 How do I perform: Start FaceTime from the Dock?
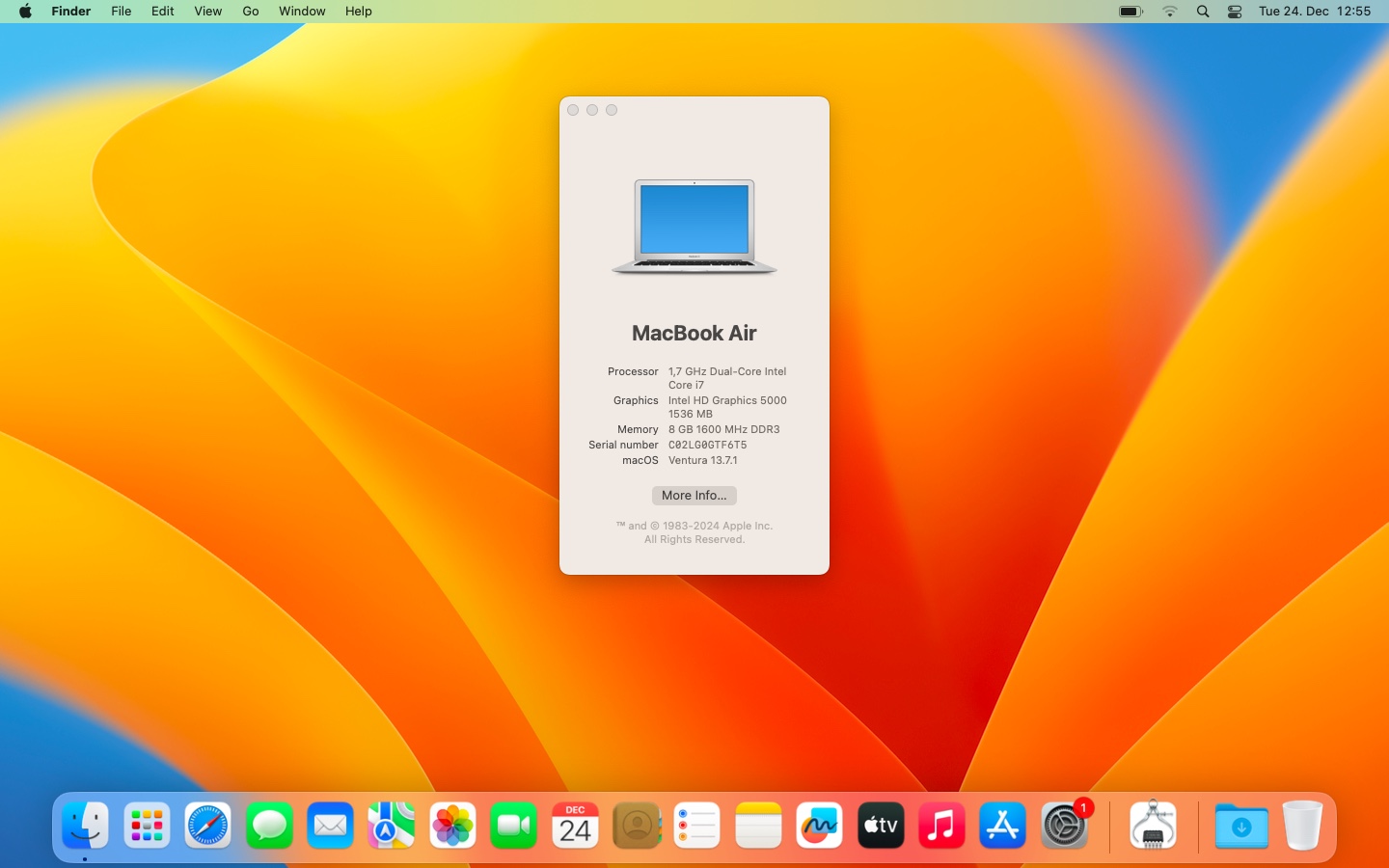[513, 826]
